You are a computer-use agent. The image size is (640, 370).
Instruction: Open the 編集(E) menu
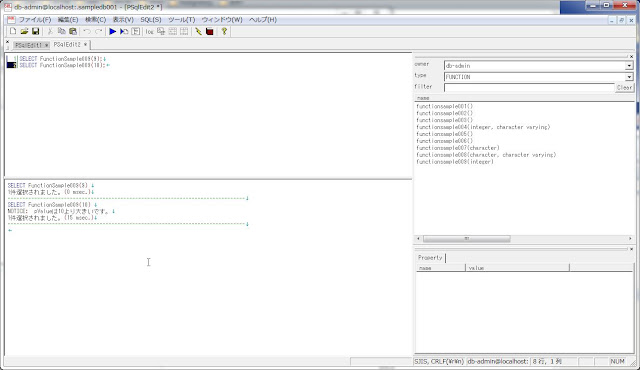coord(68,20)
